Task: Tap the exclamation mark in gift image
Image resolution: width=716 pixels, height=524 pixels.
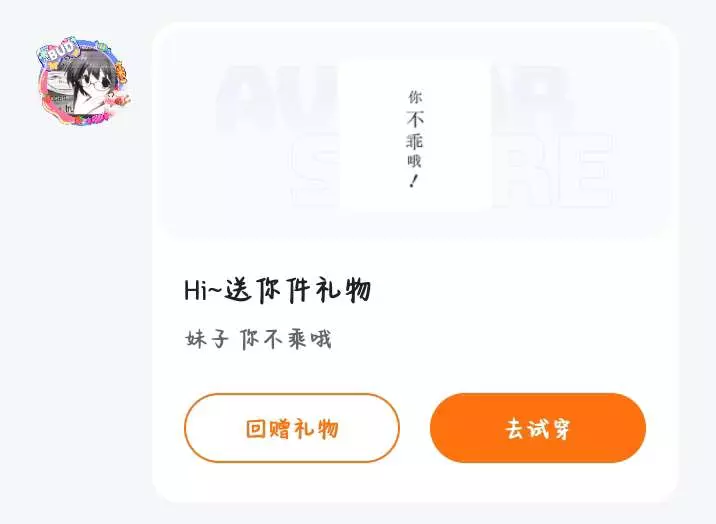Action: pyautogui.click(x=414, y=180)
